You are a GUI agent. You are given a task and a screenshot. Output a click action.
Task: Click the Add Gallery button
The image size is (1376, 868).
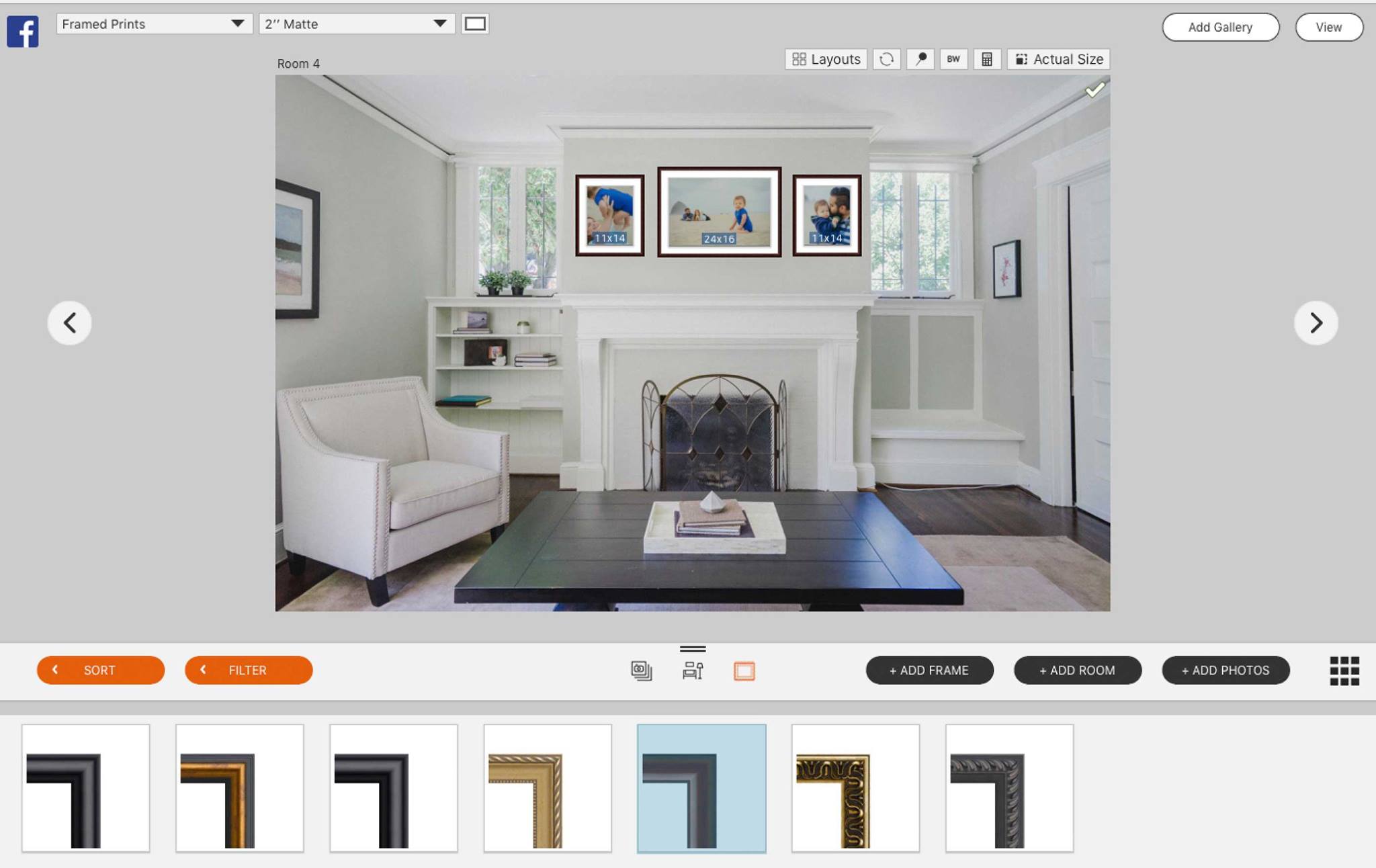pos(1220,27)
